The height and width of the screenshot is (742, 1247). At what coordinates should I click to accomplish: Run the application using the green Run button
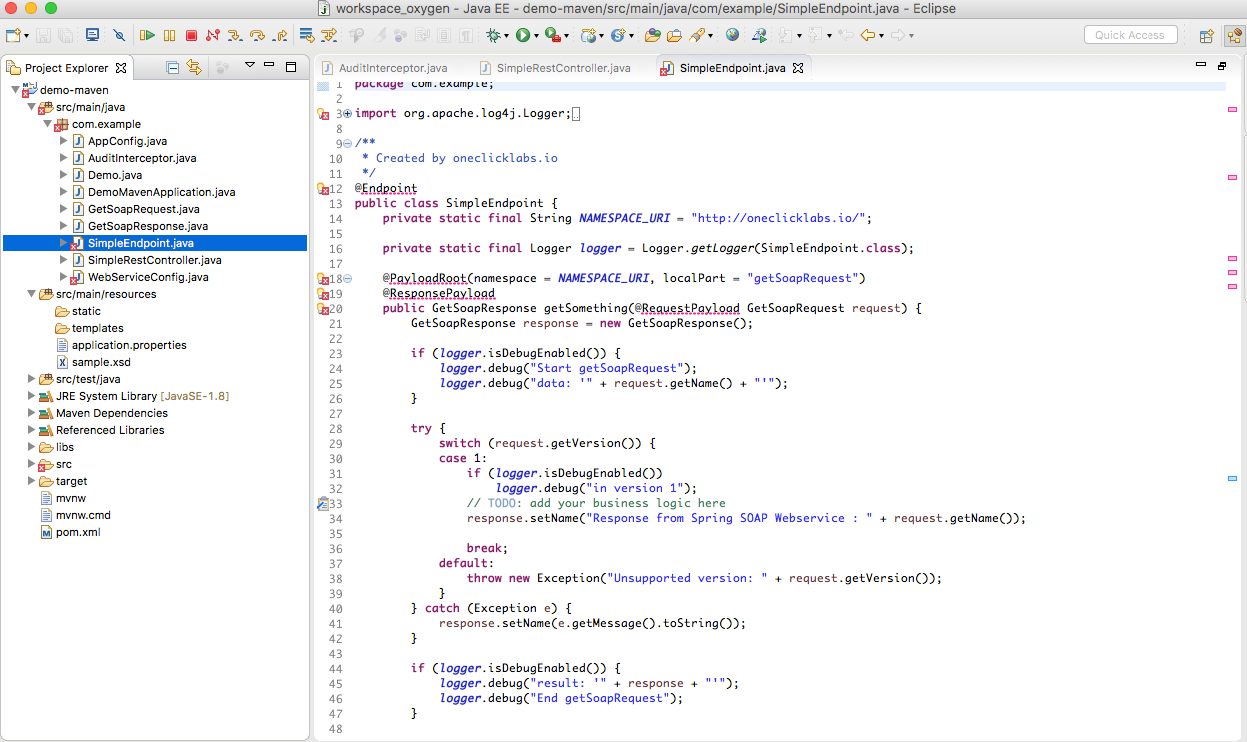click(x=523, y=35)
